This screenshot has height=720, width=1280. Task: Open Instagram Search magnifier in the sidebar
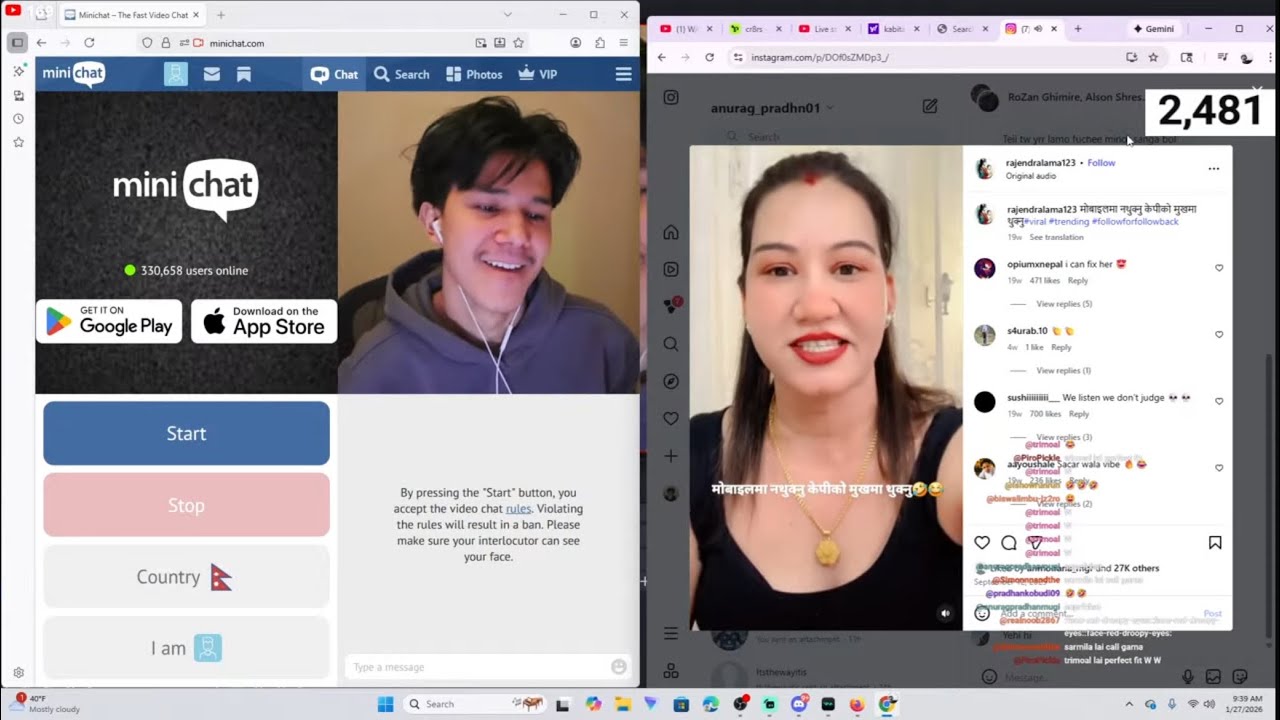tap(671, 344)
